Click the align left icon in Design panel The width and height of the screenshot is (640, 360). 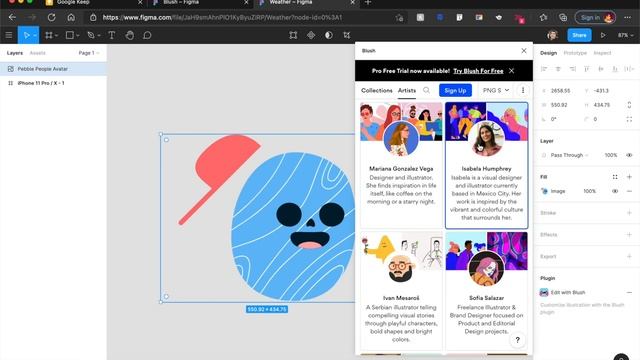click(544, 69)
